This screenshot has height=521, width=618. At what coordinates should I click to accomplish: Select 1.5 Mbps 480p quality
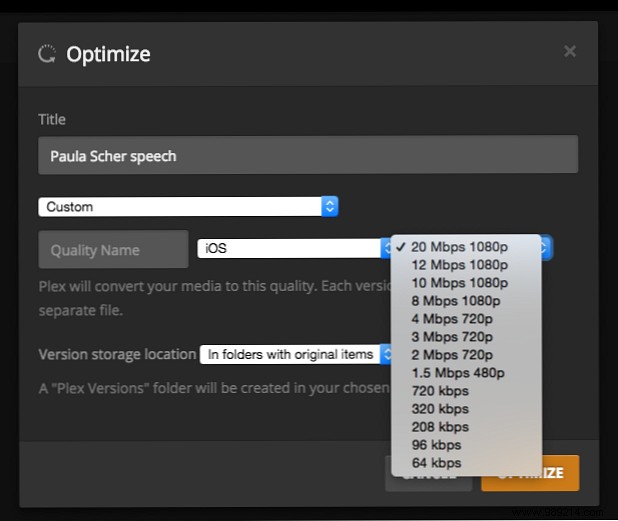(x=466, y=373)
